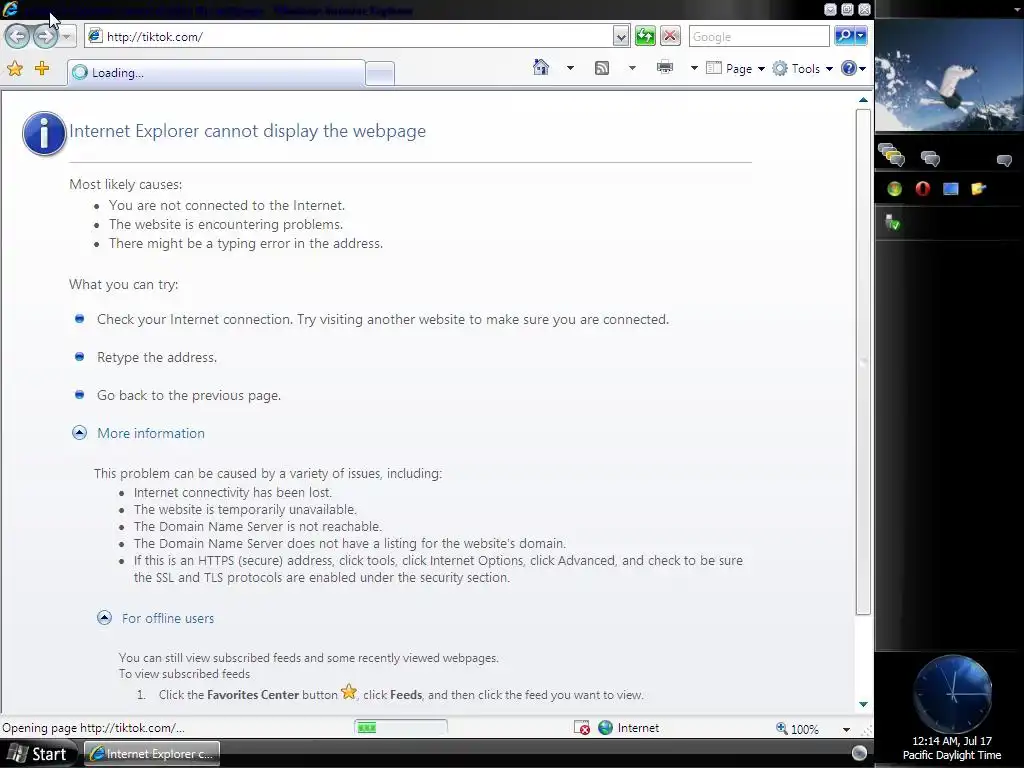The width and height of the screenshot is (1024, 768).
Task: Click the green check device sidebar icon
Action: 893,223
